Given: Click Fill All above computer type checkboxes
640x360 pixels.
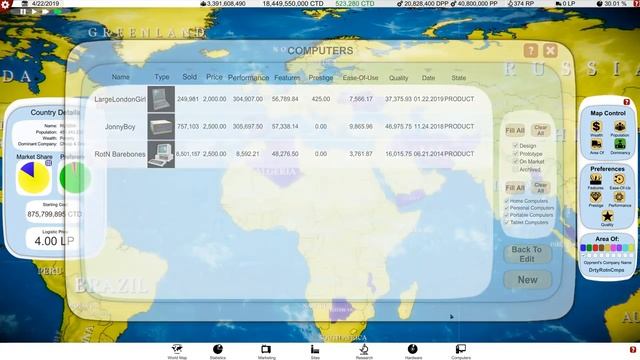Looking at the screenshot, I should tap(515, 188).
